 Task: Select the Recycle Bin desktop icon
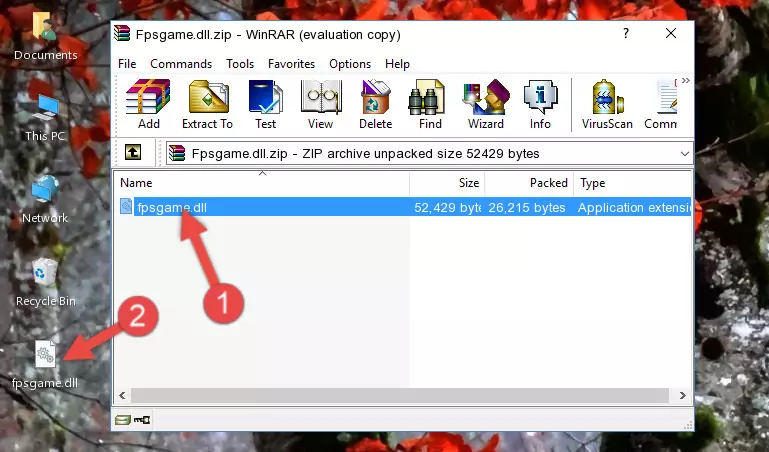[x=45, y=283]
